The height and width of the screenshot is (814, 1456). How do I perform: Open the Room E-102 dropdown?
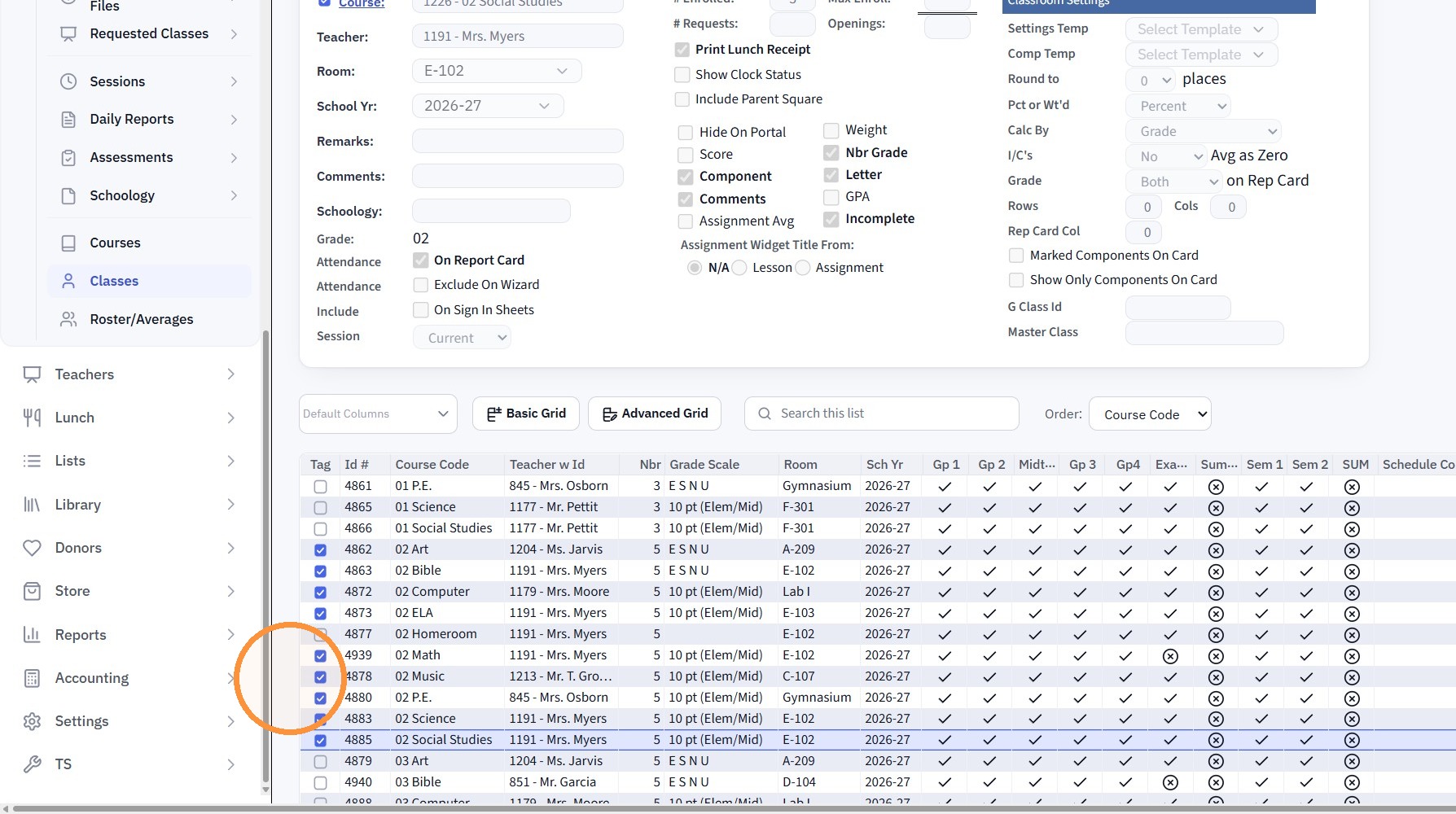click(x=497, y=71)
